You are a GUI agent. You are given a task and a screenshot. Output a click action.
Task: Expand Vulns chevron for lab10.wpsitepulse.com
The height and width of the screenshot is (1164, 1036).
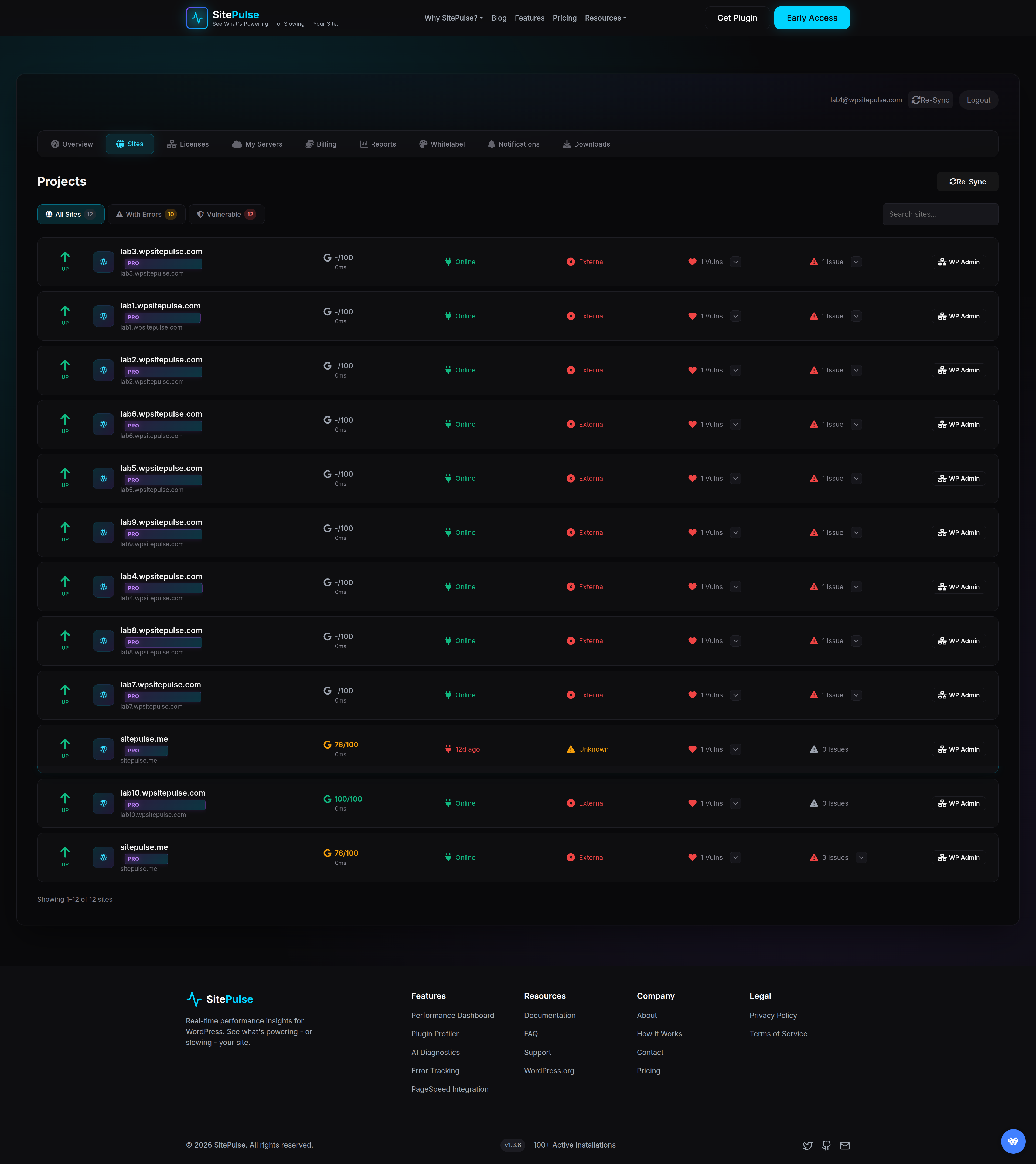(x=735, y=803)
